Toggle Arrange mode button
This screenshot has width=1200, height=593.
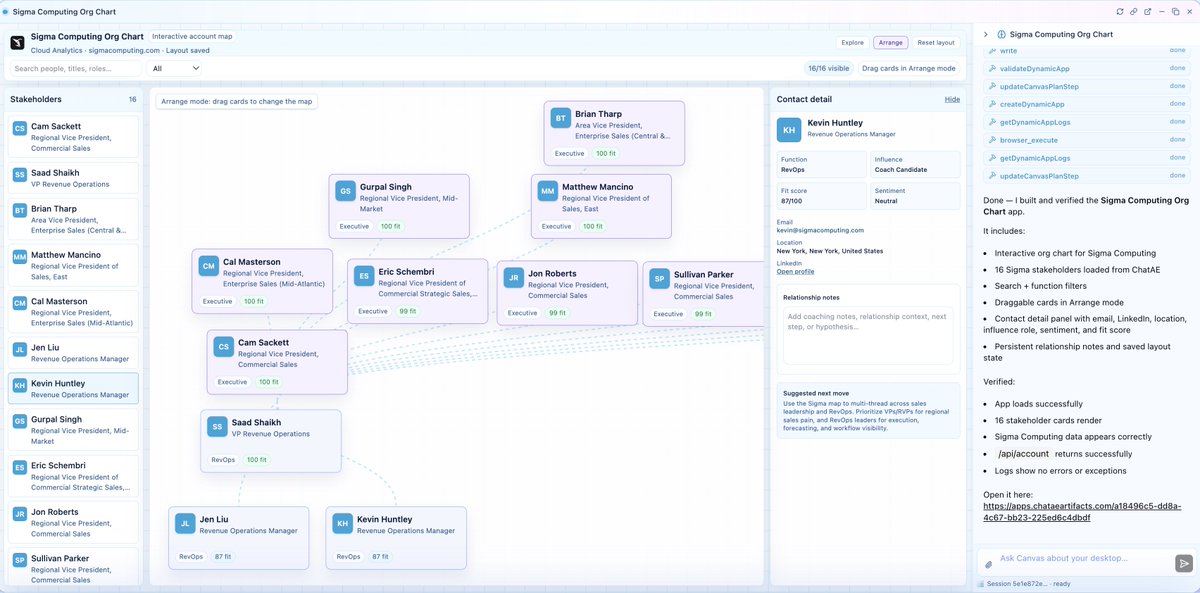tap(890, 42)
